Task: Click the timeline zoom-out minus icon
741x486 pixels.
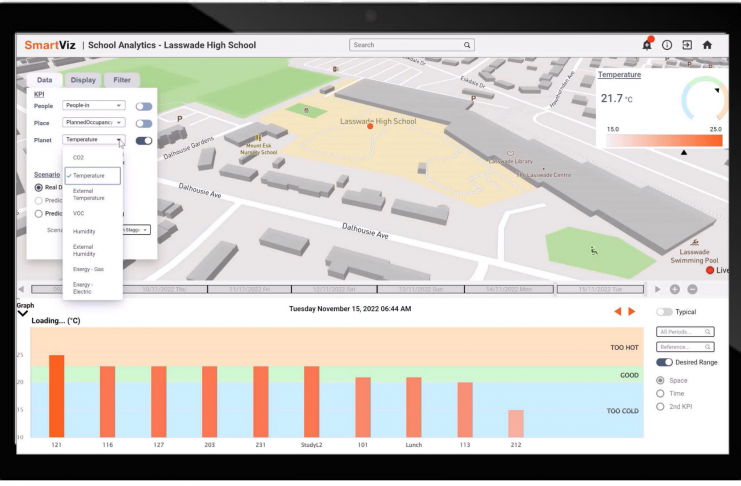Action: pos(692,289)
